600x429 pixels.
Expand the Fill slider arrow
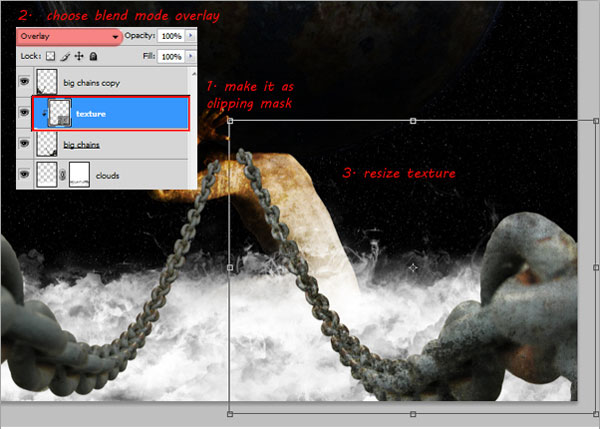(191, 56)
